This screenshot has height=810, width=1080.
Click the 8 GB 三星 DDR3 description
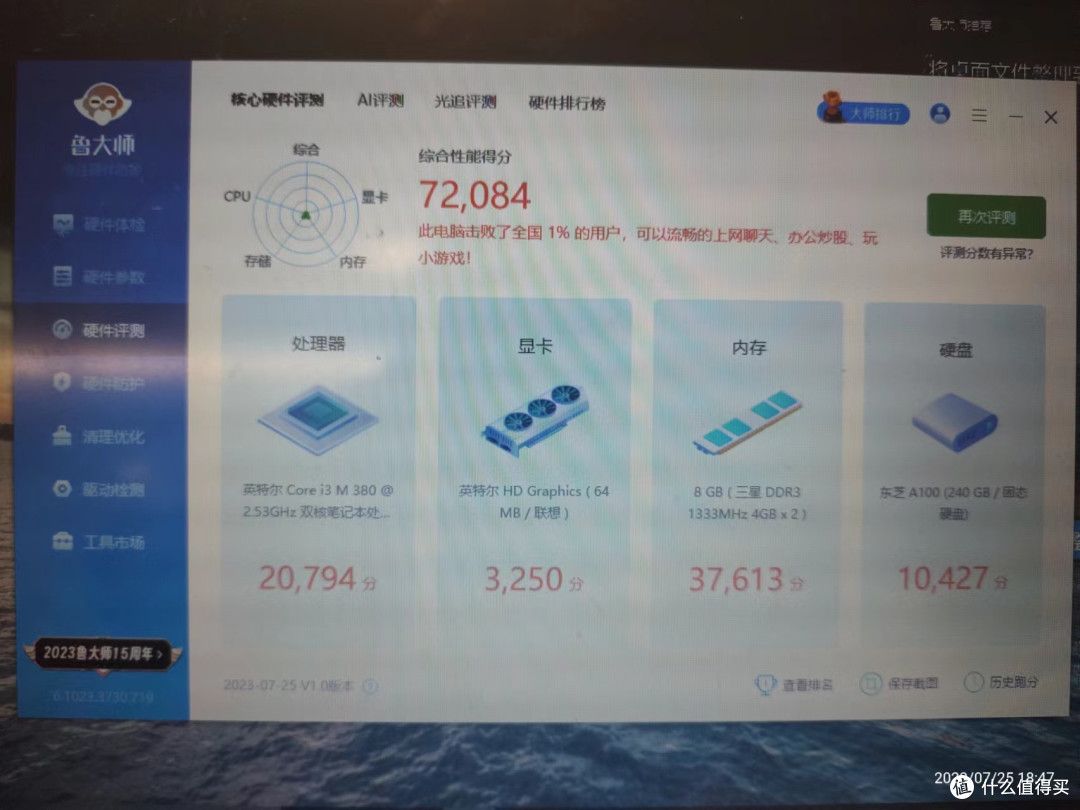pos(747,502)
